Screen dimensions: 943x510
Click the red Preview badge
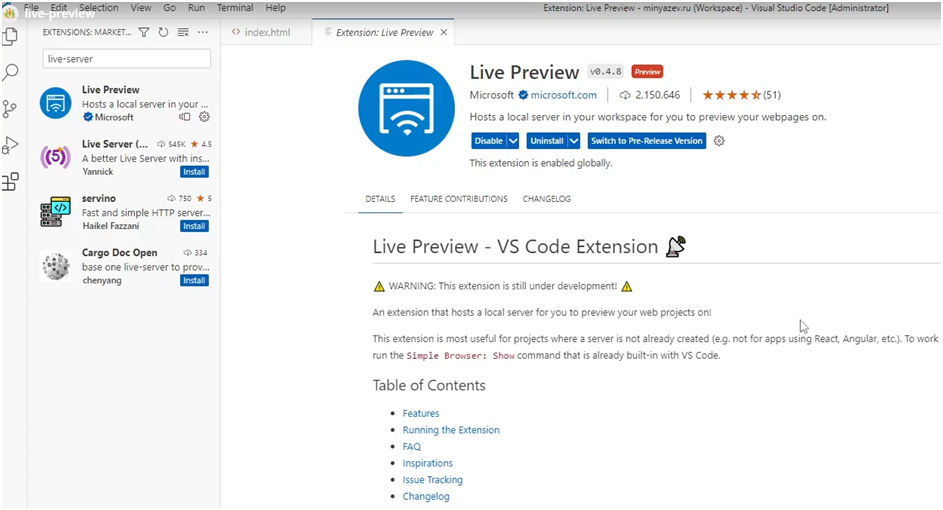[x=647, y=72]
